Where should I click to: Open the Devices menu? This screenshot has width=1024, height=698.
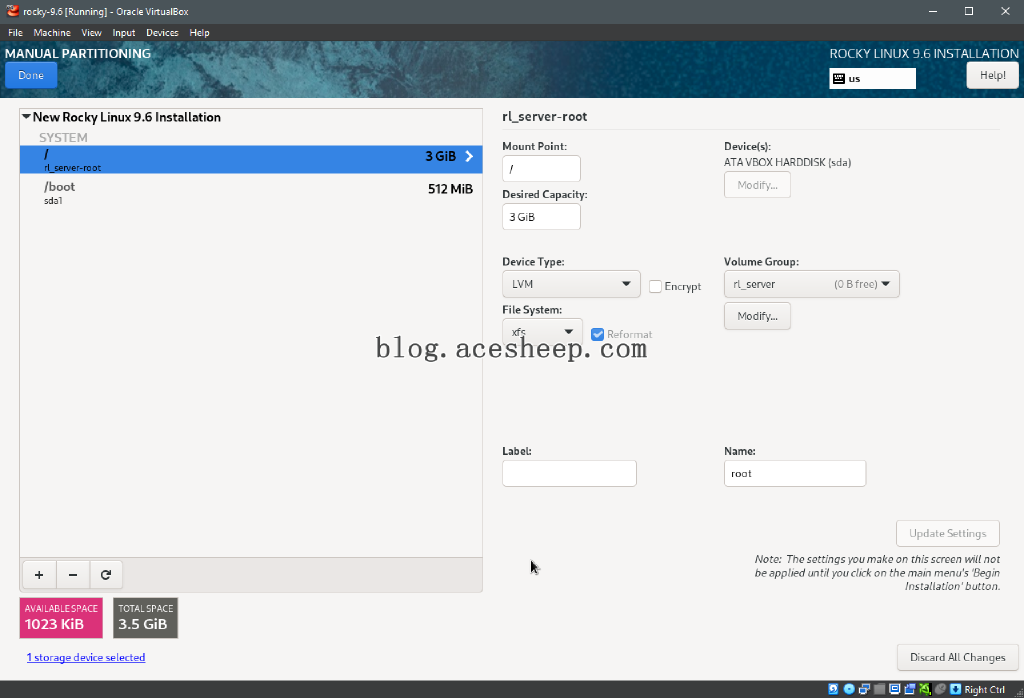click(162, 32)
